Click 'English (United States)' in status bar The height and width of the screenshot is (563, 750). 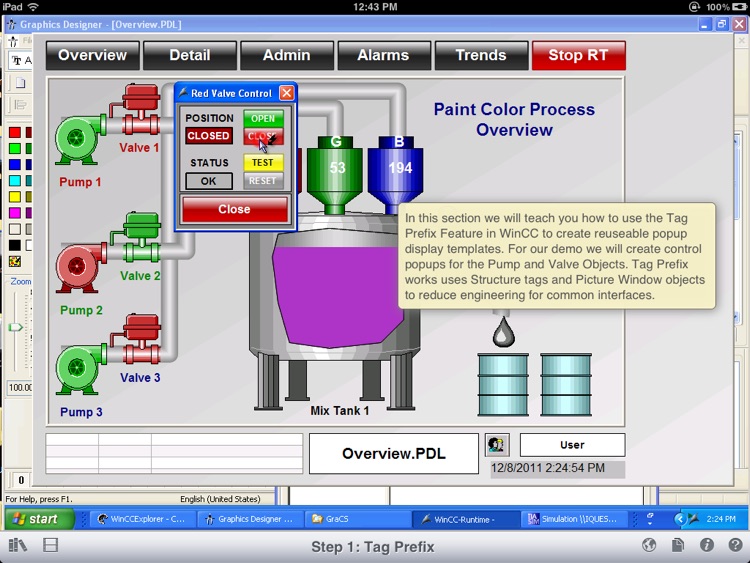coord(221,499)
